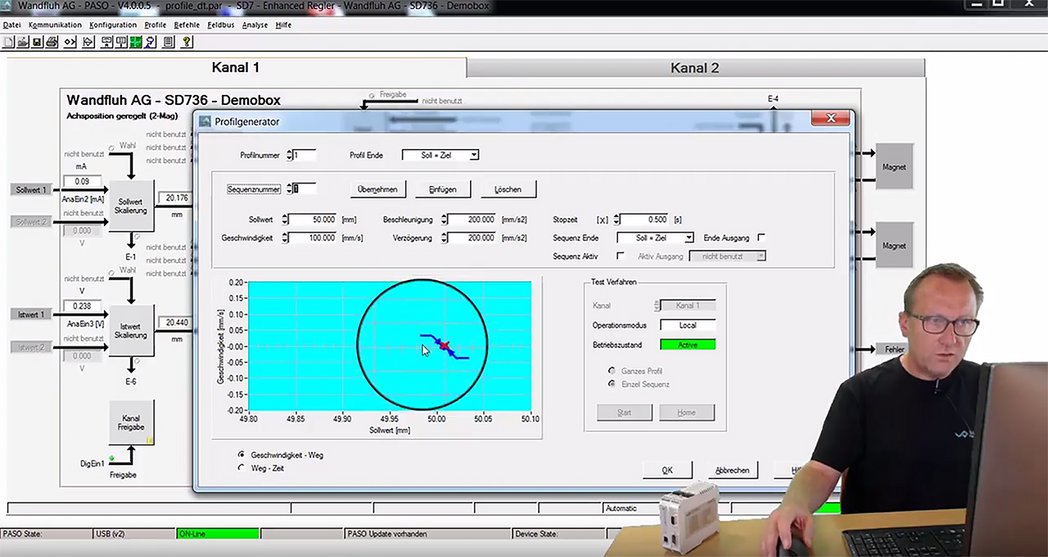Switch to the Kanal 2 tab
This screenshot has width=1048, height=557.
[x=695, y=68]
